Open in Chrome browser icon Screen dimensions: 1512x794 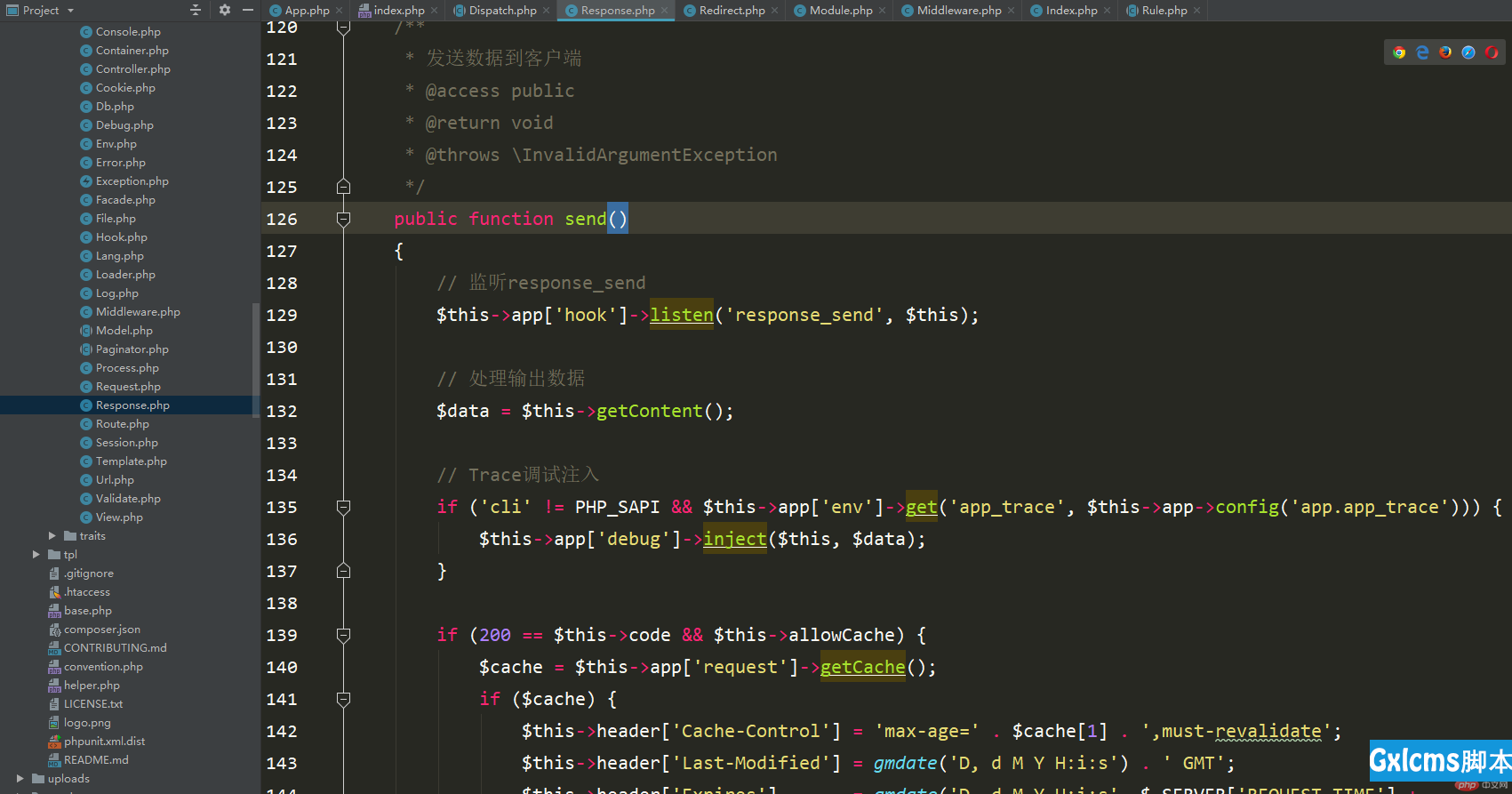coord(1399,52)
